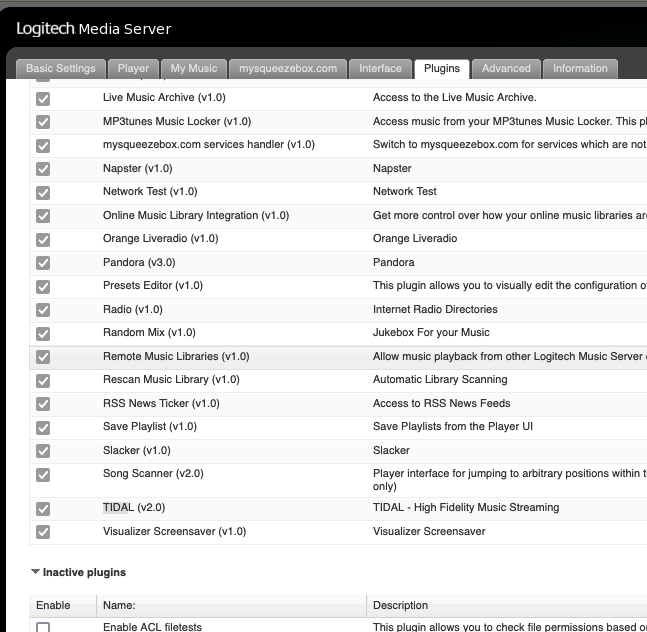Go to the mysqueezebox.com tab
647x632 pixels.
(288, 68)
